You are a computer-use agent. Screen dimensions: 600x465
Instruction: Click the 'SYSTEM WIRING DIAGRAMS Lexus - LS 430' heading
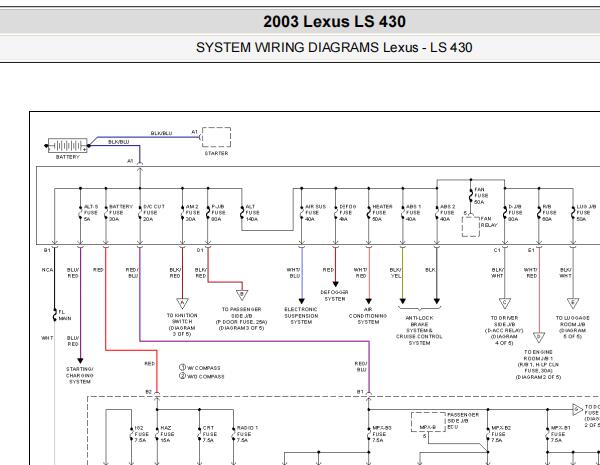tap(334, 47)
